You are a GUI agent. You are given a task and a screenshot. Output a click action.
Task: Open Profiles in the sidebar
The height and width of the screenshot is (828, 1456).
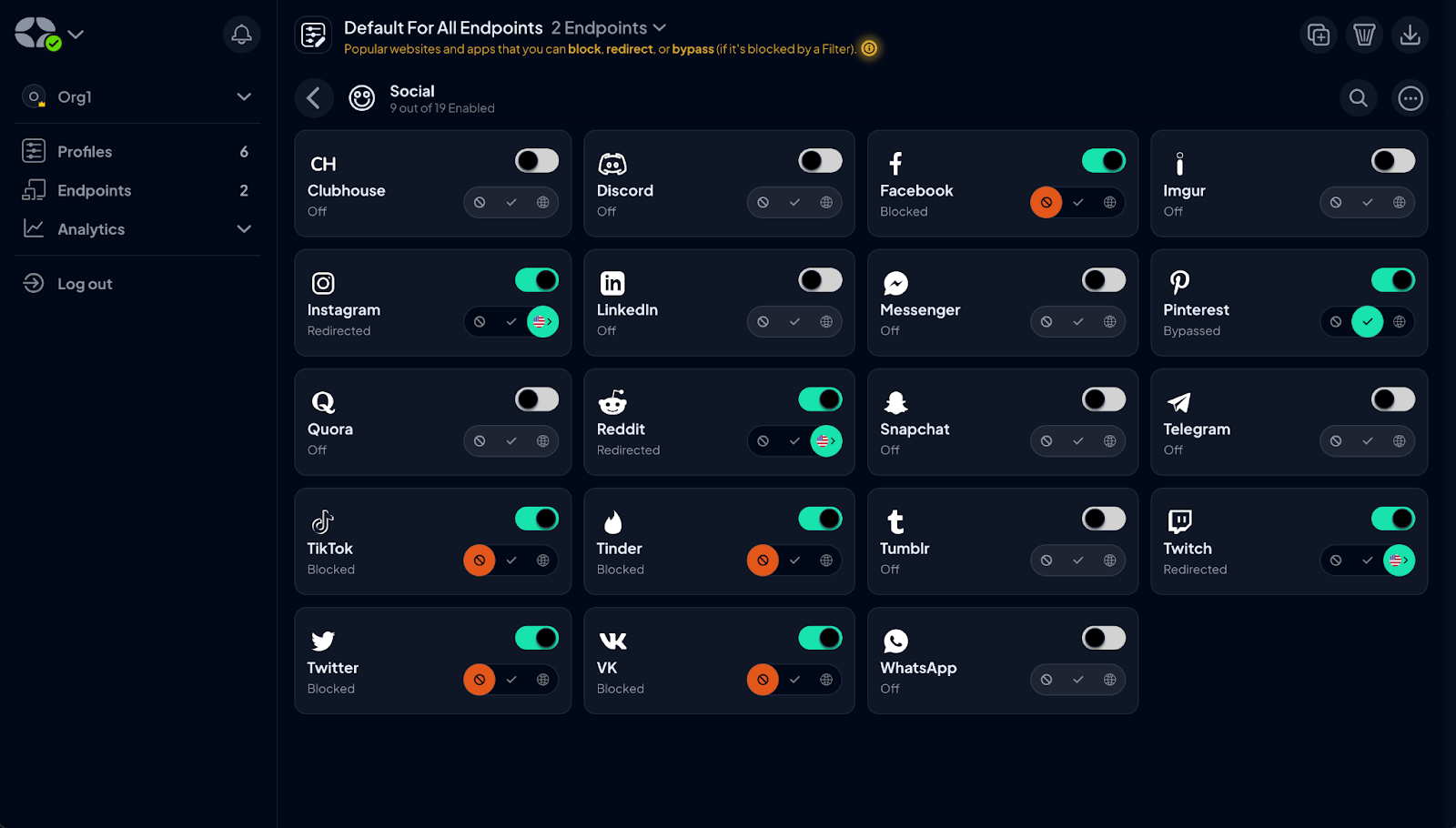136,151
